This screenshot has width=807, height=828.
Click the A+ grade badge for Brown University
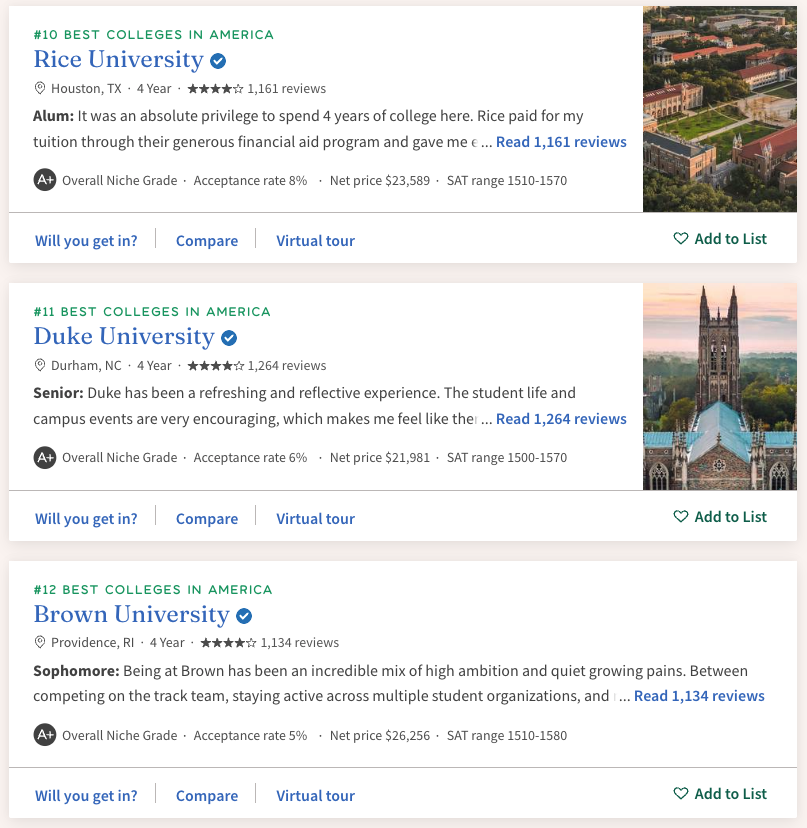pyautogui.click(x=45, y=735)
